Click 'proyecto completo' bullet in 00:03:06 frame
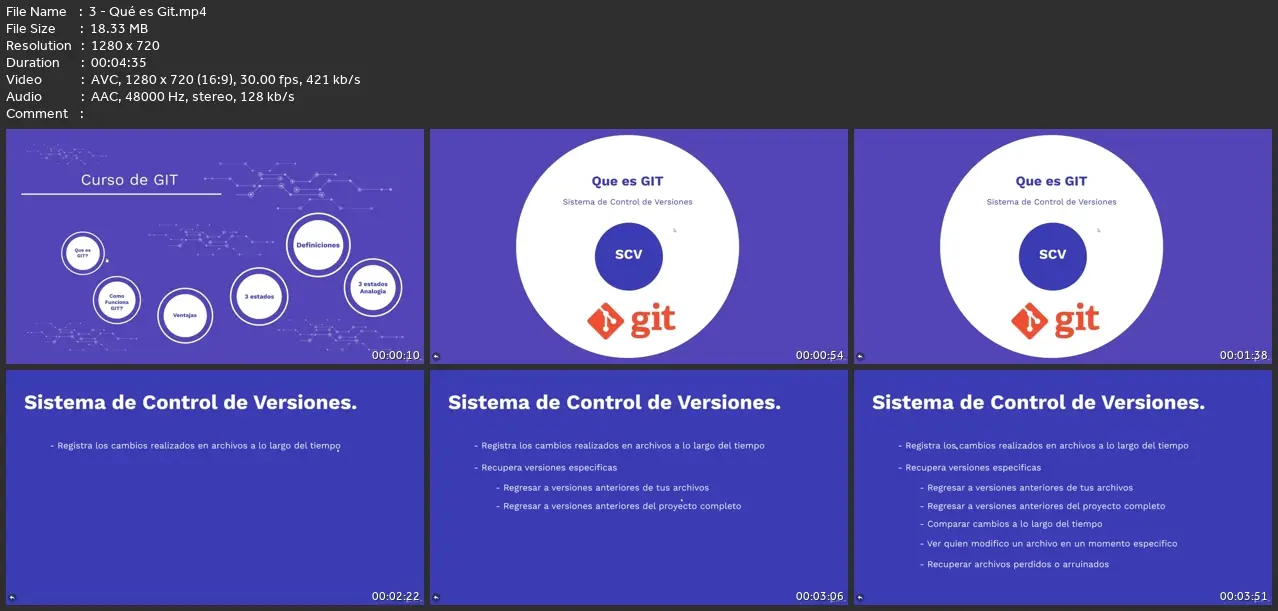The height and width of the screenshot is (611, 1278). [619, 506]
